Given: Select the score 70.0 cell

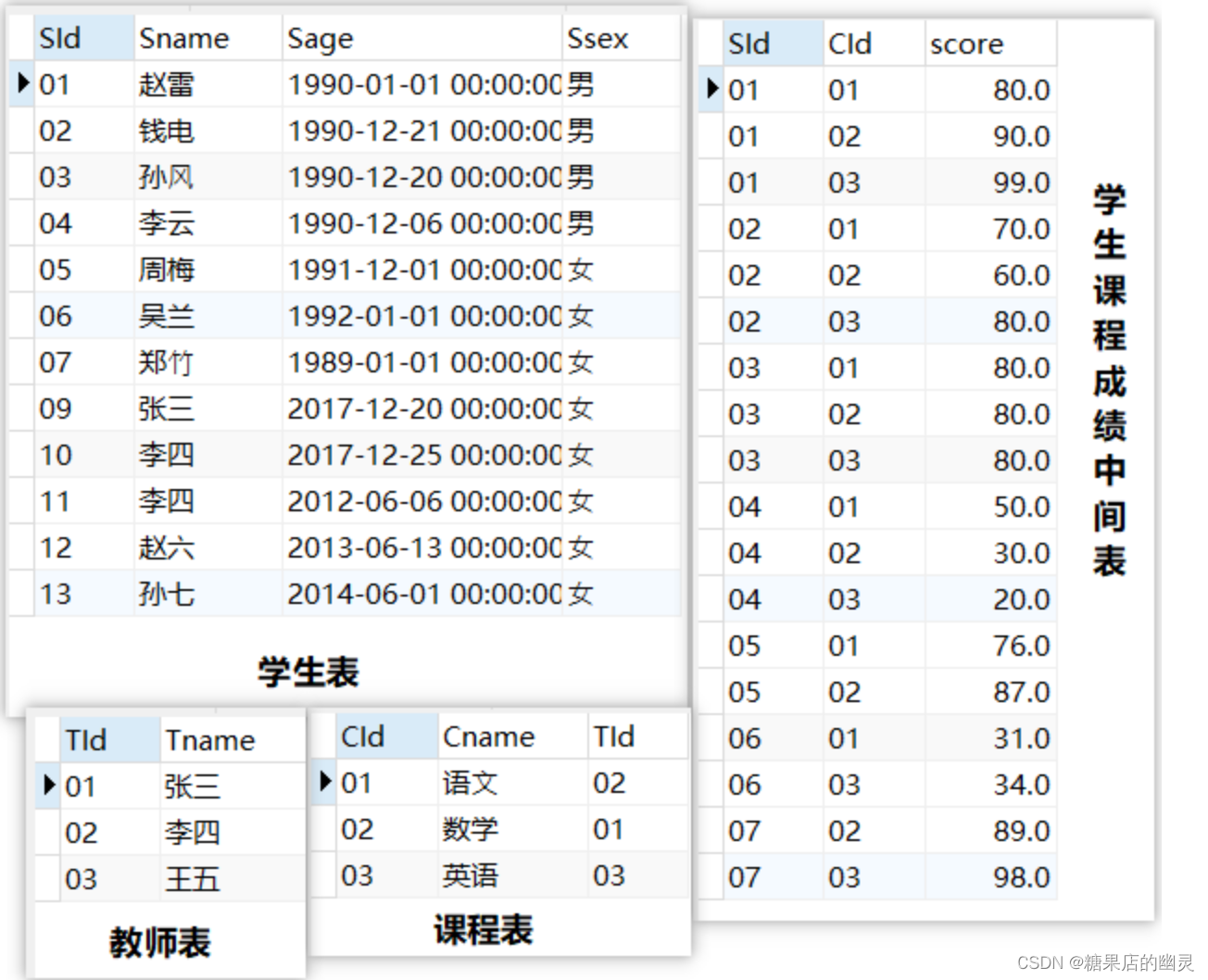Looking at the screenshot, I should [x=990, y=229].
